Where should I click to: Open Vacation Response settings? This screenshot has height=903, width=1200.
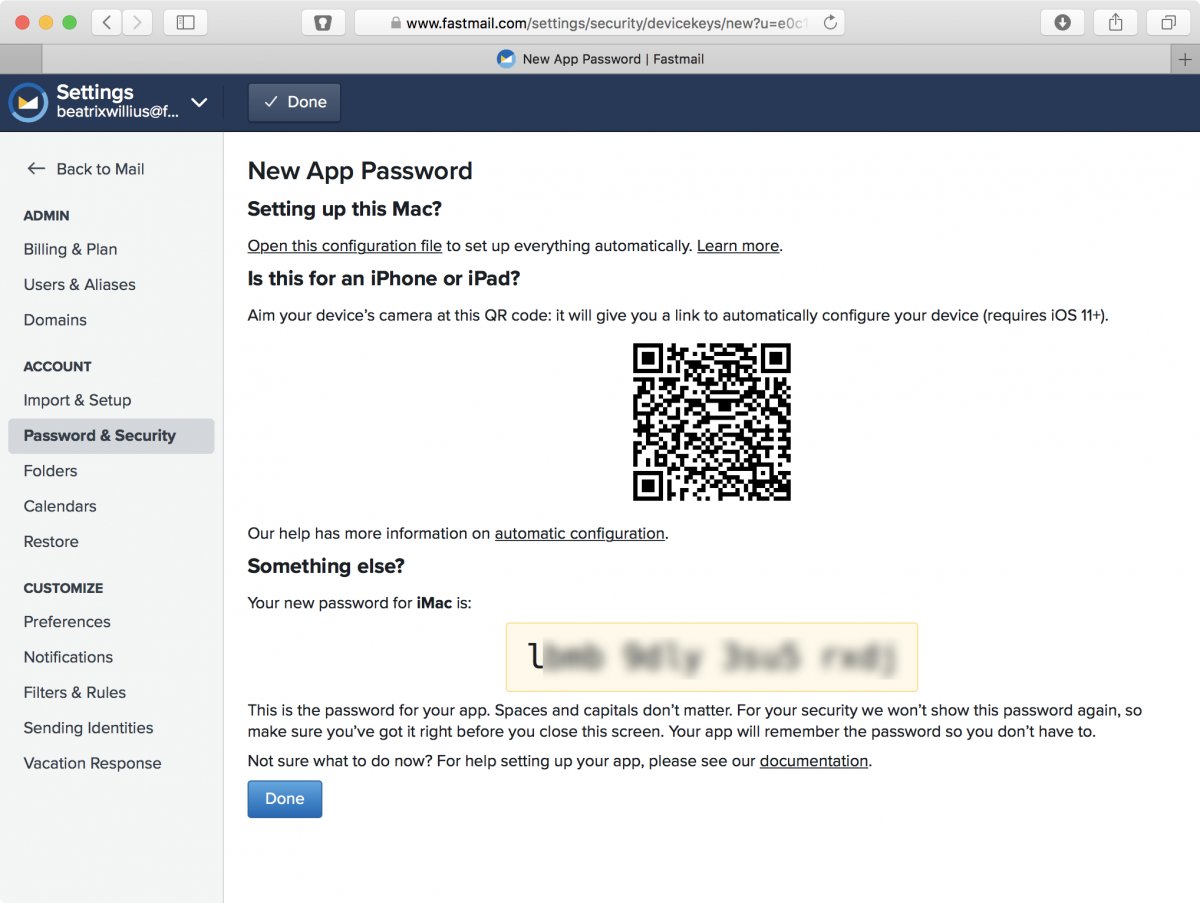(x=92, y=763)
